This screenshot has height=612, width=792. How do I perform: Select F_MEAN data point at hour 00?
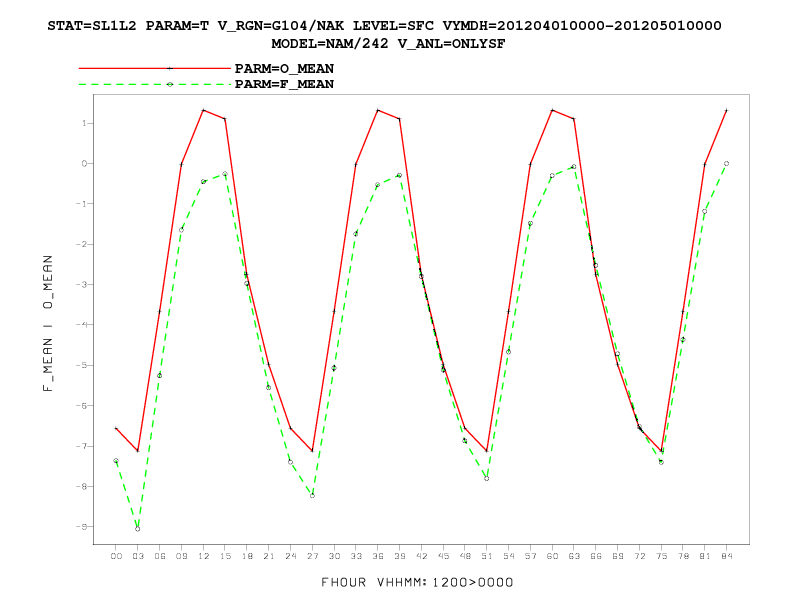(x=116, y=461)
